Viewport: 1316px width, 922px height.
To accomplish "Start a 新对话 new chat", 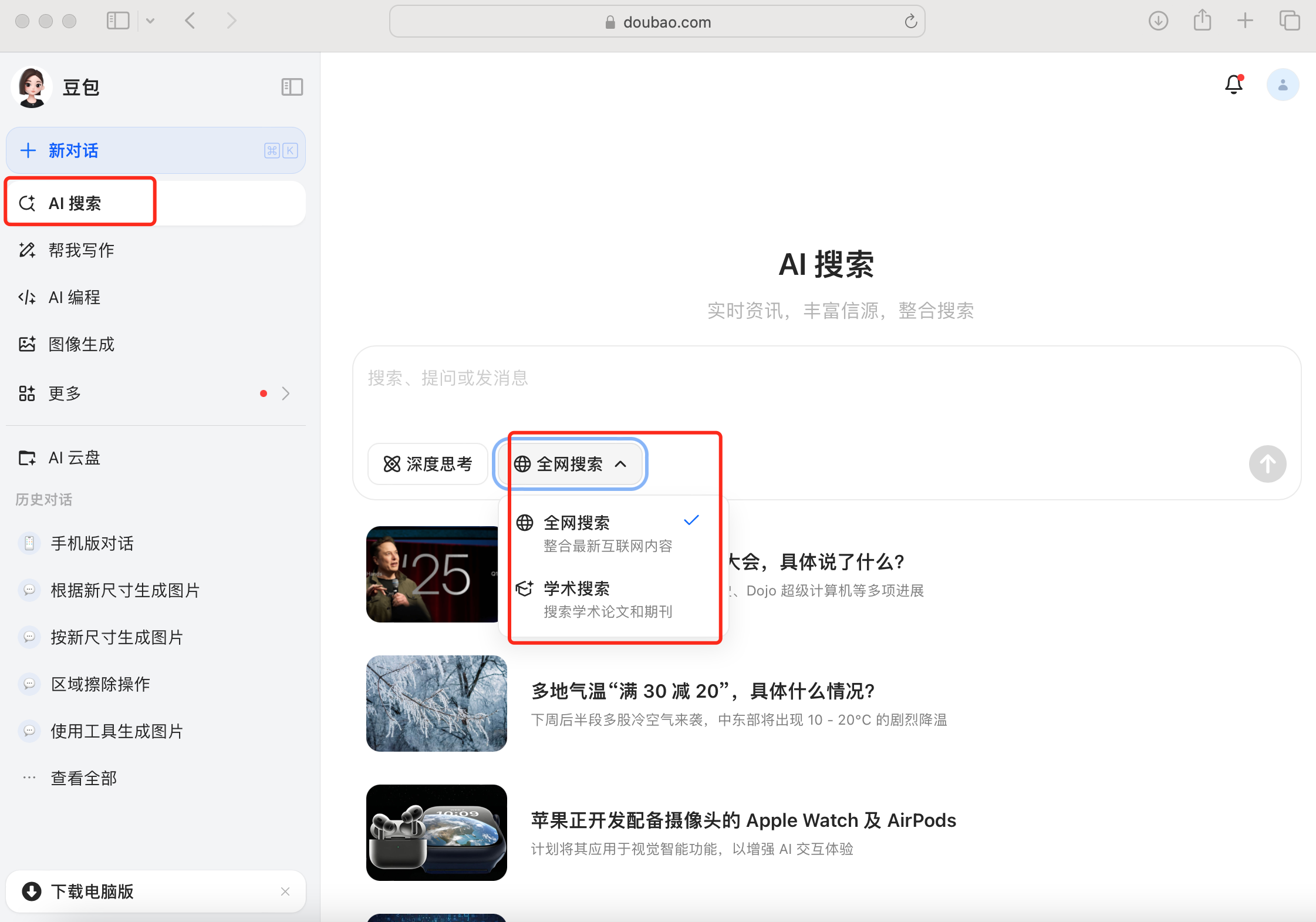I will [x=156, y=150].
